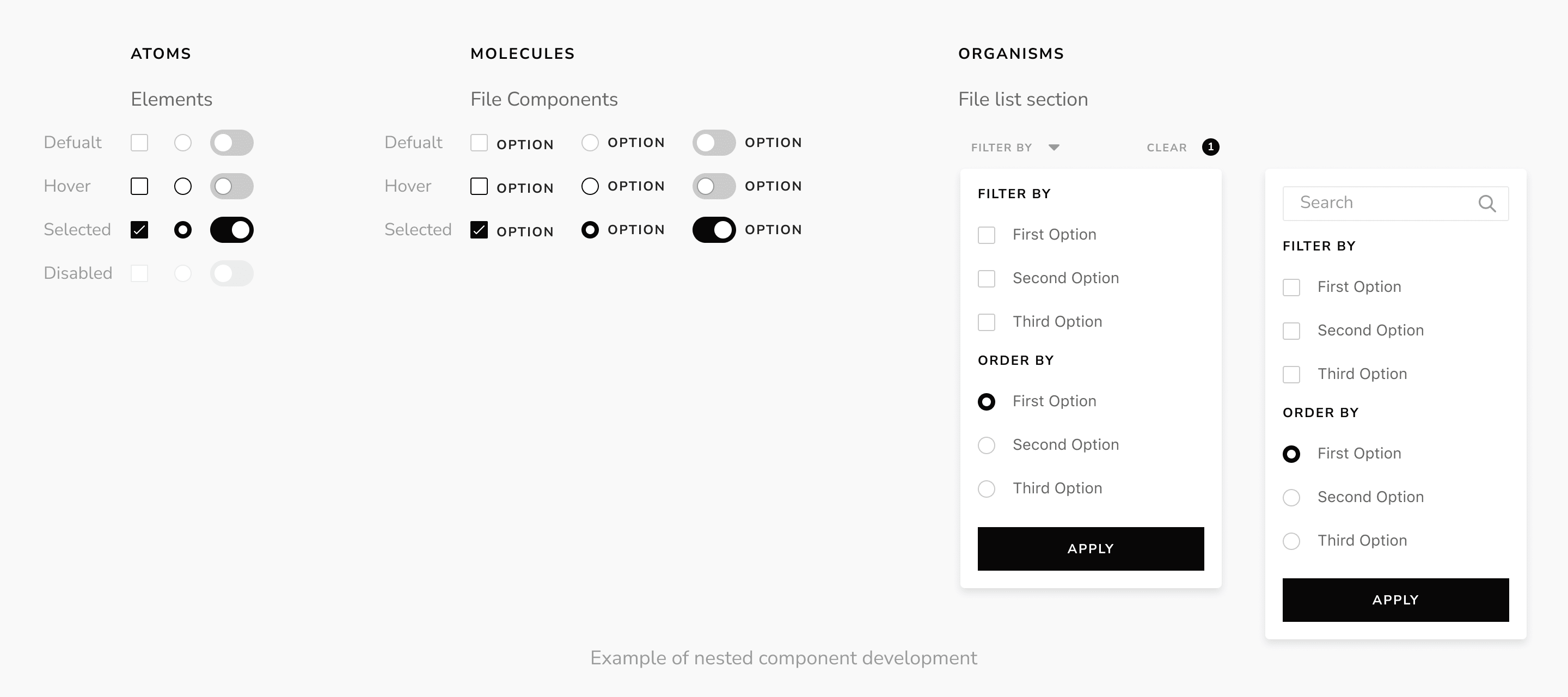Screen dimensions: 1568x697
Task: Check Third Option in right Filter By panel
Action: (x=1291, y=375)
